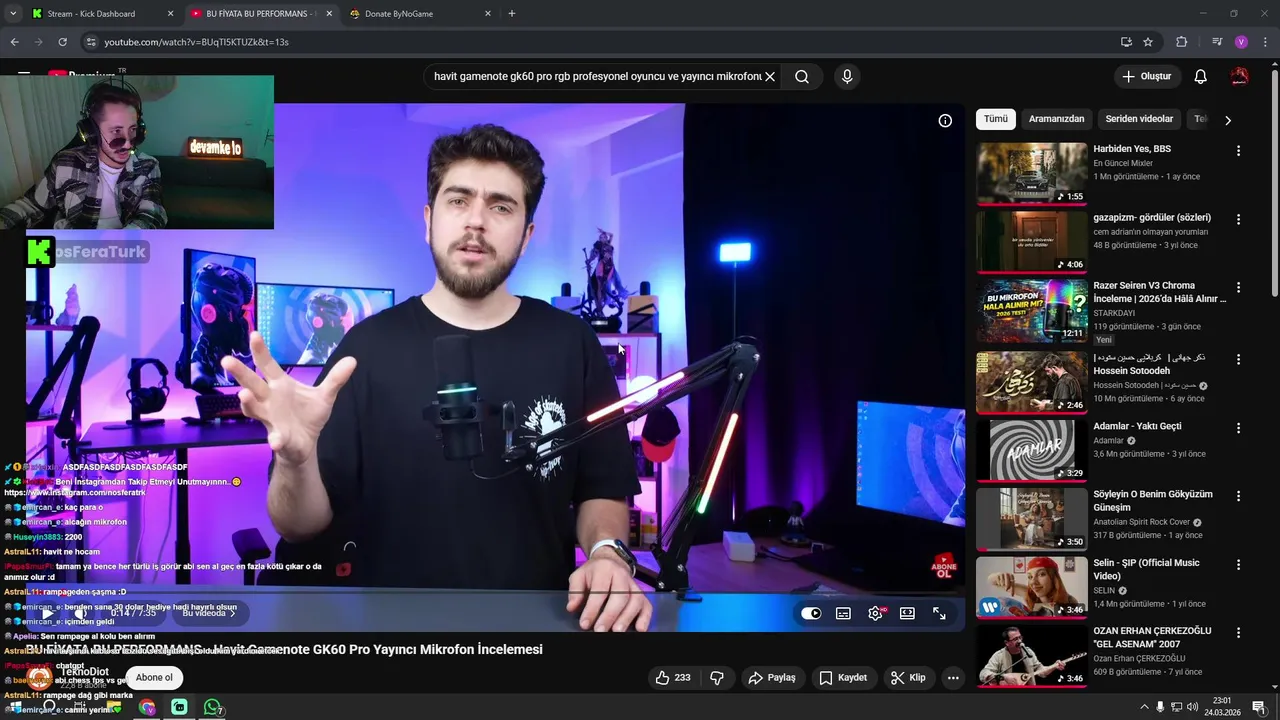
Task: Open Windows Start menu
Action: tap(15, 707)
